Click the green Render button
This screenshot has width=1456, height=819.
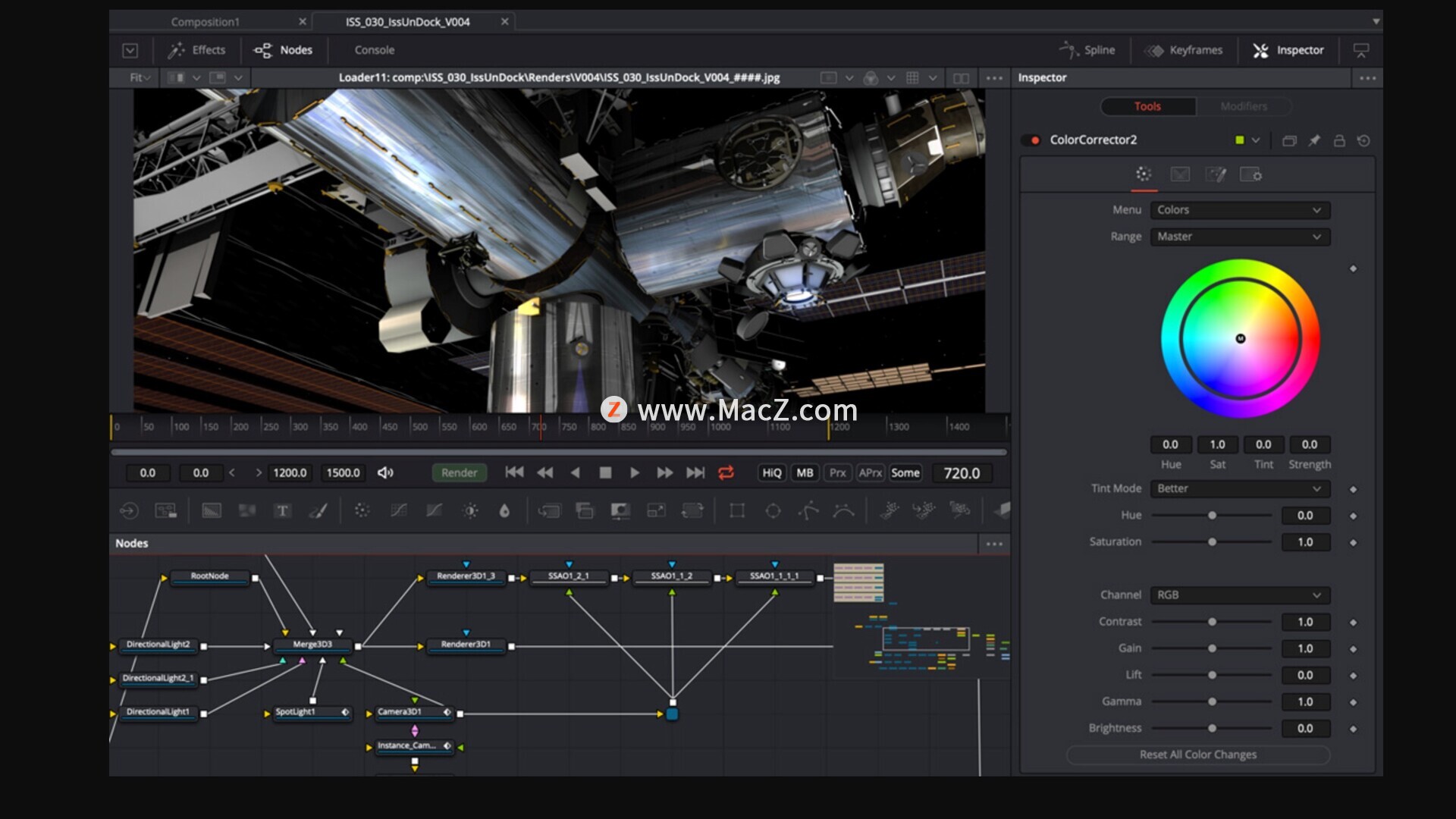pos(459,472)
